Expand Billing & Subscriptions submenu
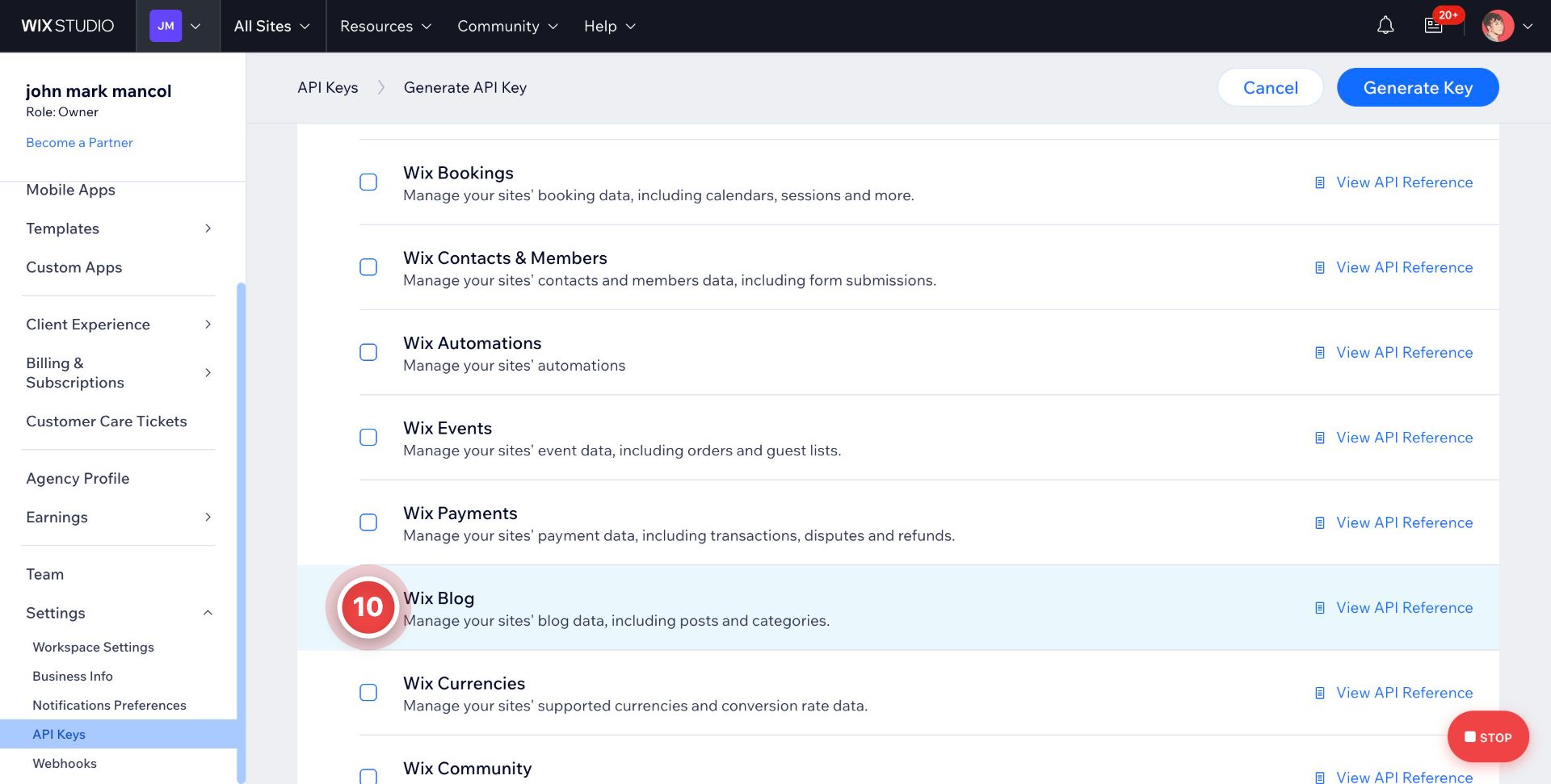 pos(208,373)
